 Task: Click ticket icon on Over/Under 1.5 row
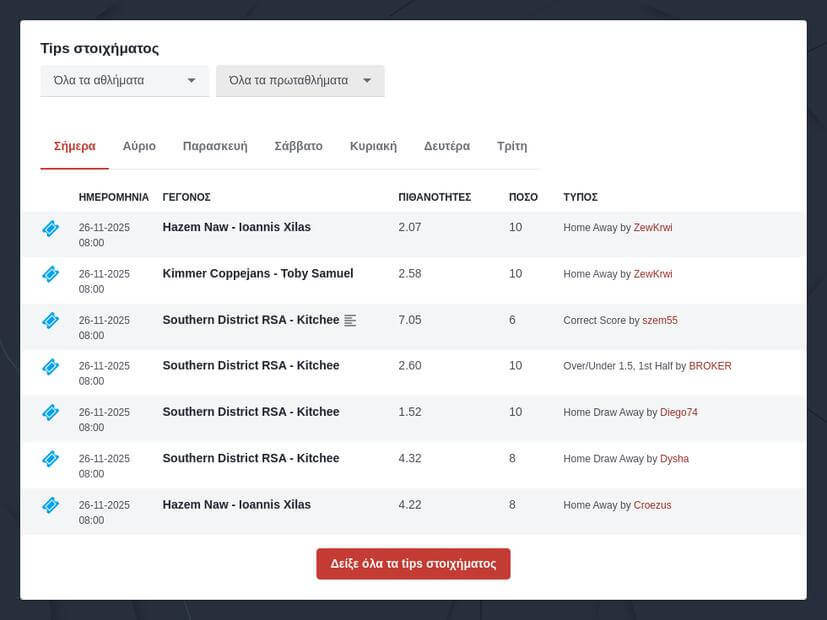coord(50,367)
